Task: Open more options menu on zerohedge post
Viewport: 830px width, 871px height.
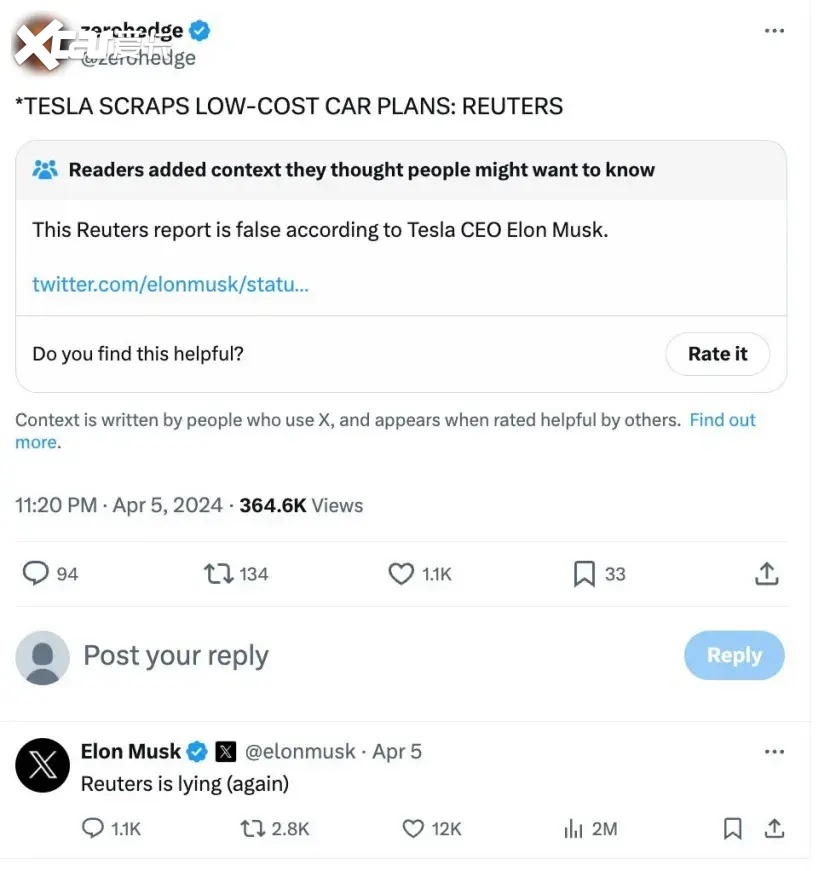Action: click(x=774, y=31)
